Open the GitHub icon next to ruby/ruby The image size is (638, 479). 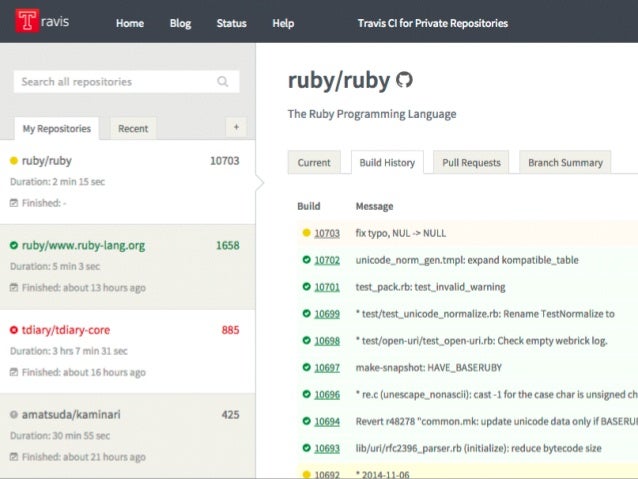pyautogui.click(x=404, y=80)
